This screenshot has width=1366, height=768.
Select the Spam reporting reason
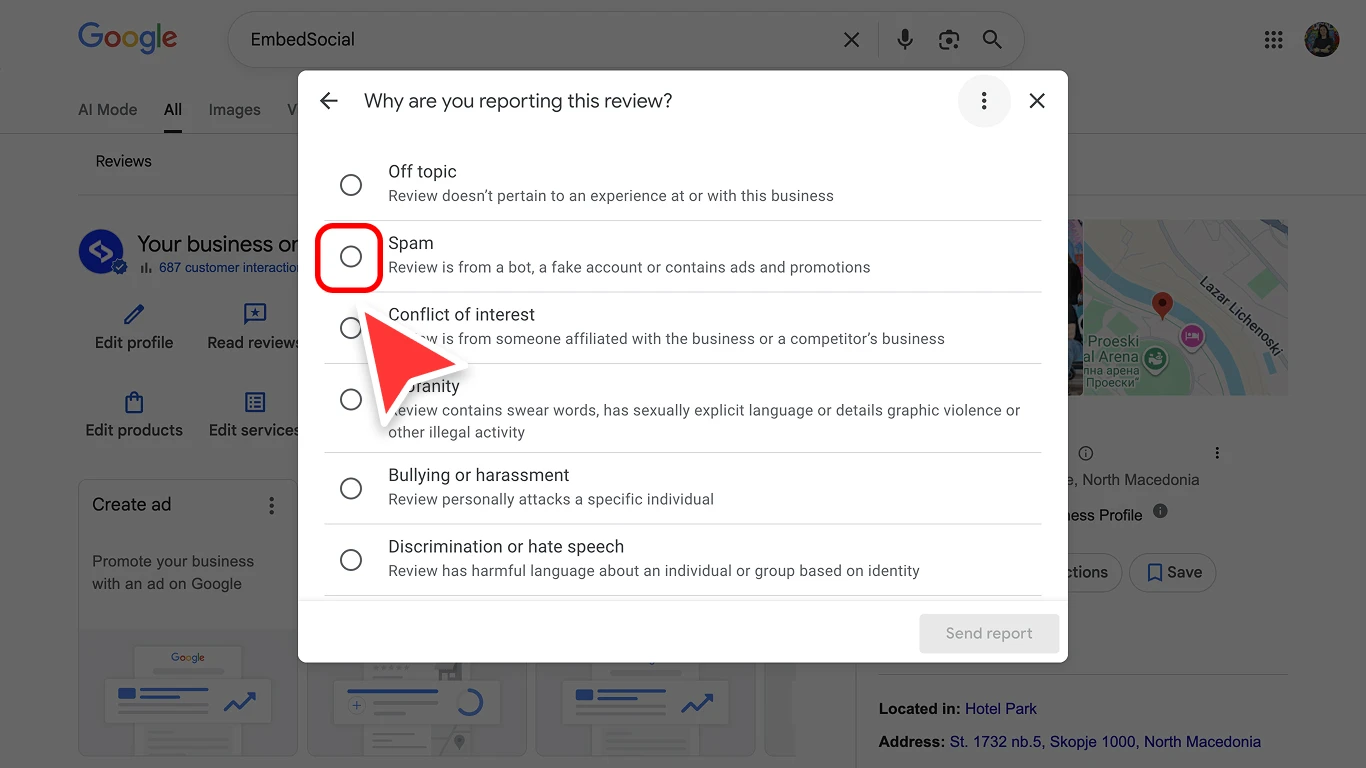(350, 256)
